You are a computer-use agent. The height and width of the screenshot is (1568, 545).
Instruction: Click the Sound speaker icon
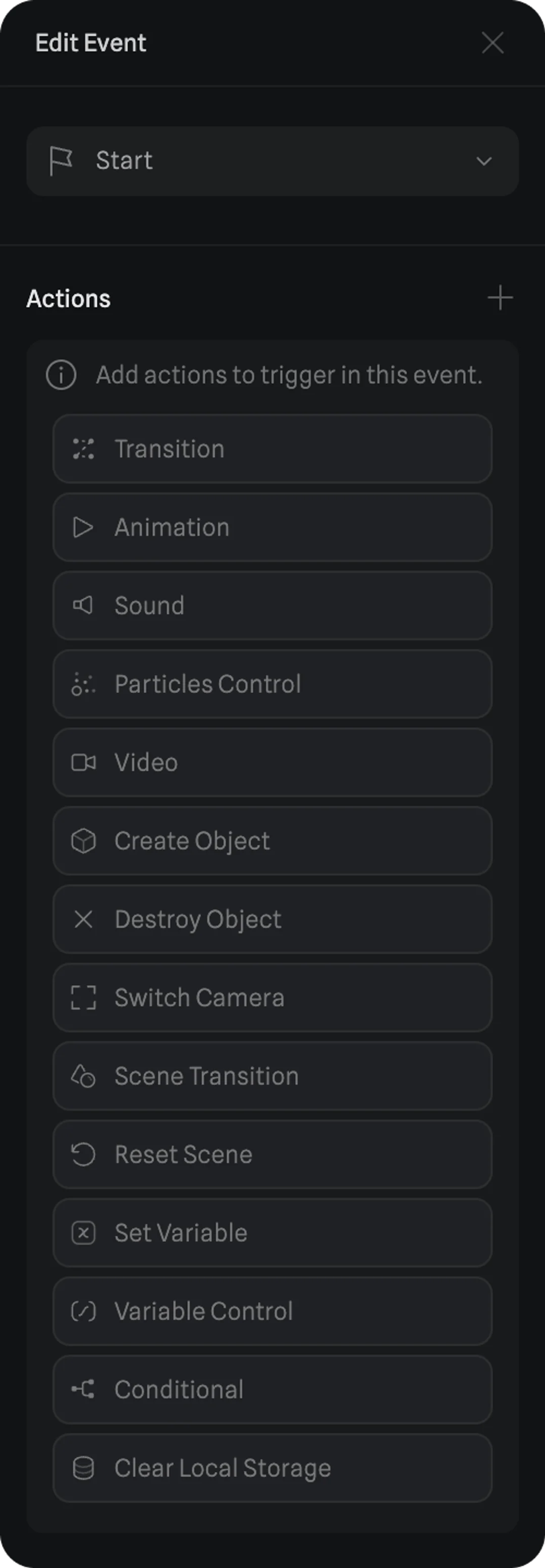click(83, 605)
